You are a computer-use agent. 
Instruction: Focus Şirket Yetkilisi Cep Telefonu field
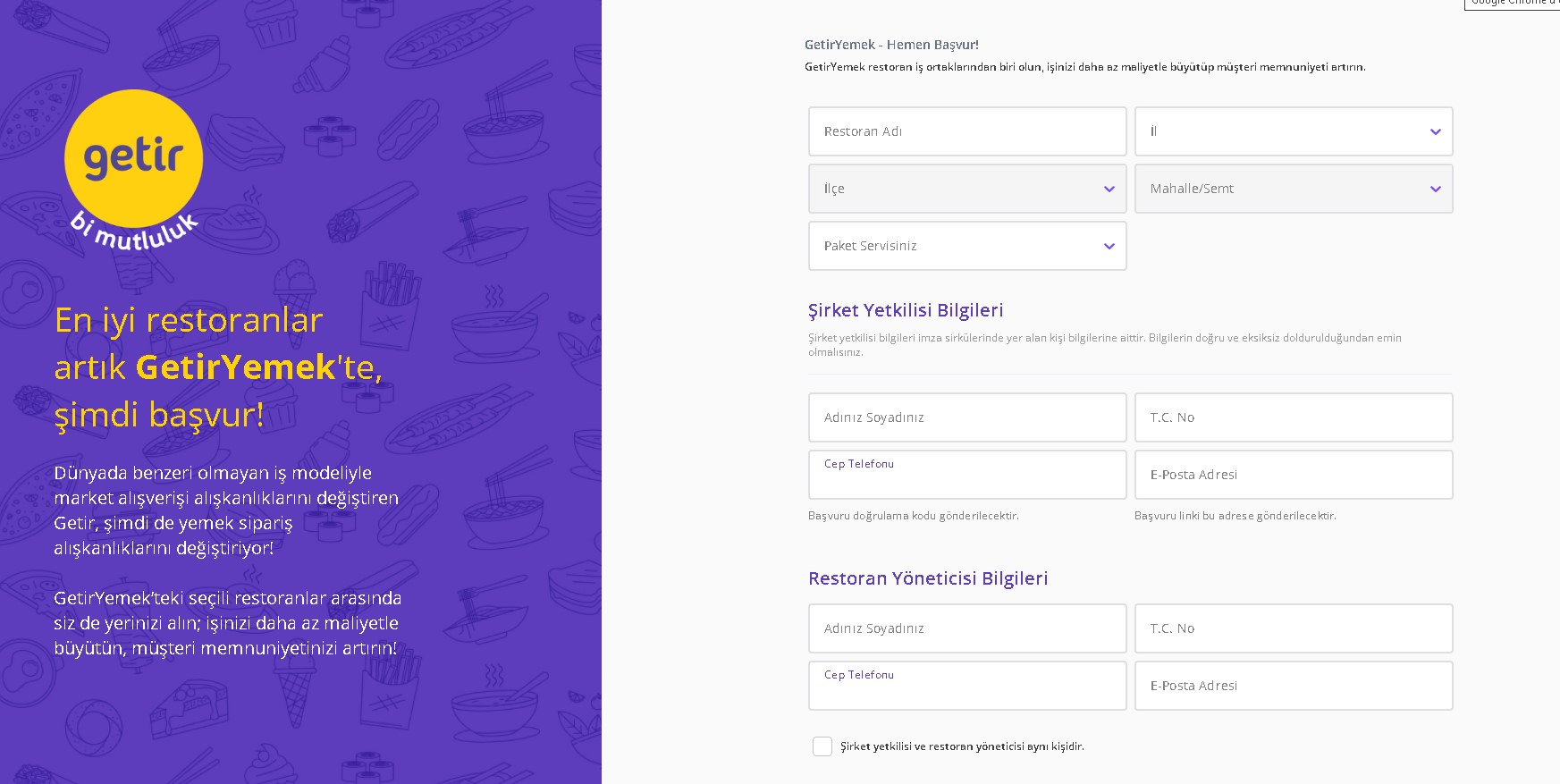click(x=966, y=478)
